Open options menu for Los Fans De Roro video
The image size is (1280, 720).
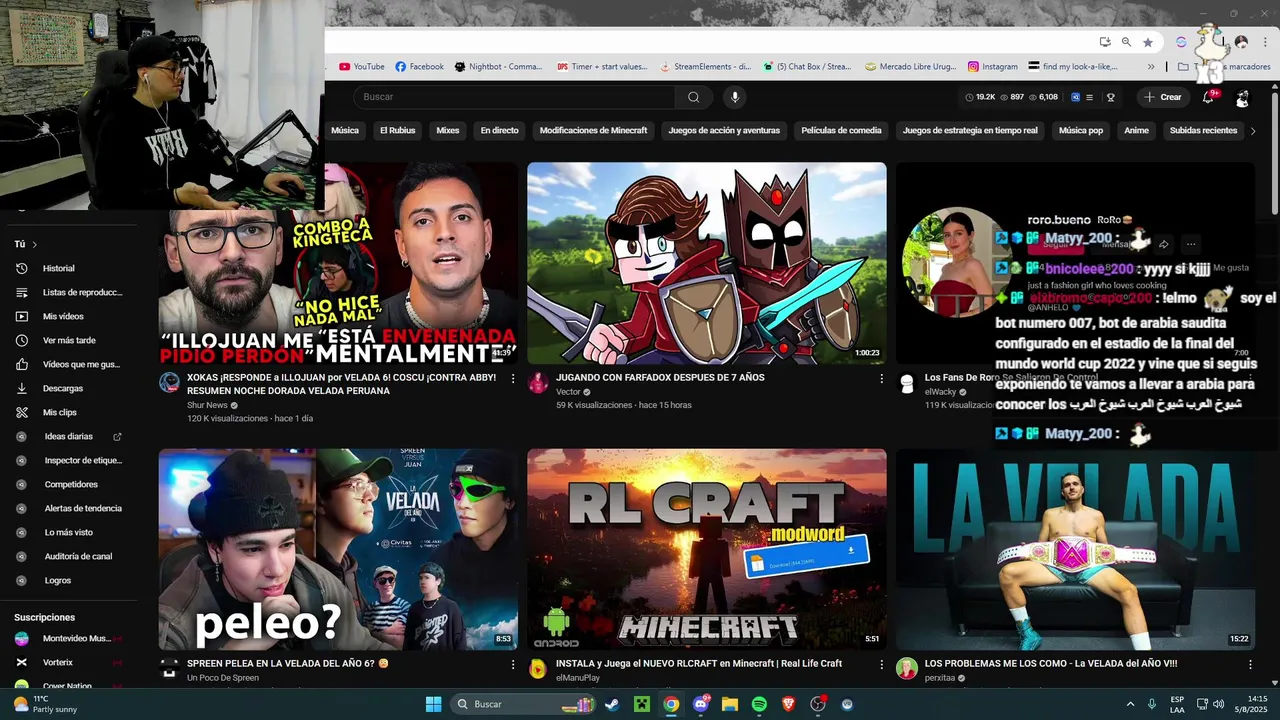click(x=1249, y=379)
